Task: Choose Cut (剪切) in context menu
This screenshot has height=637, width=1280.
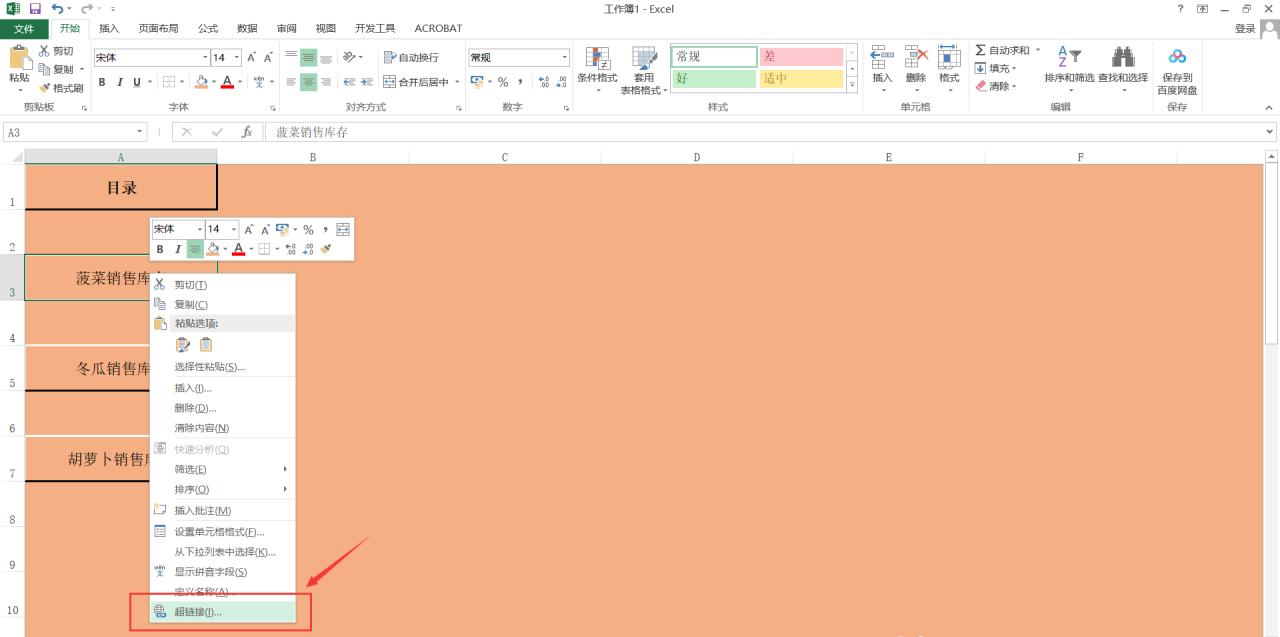Action: coord(222,285)
